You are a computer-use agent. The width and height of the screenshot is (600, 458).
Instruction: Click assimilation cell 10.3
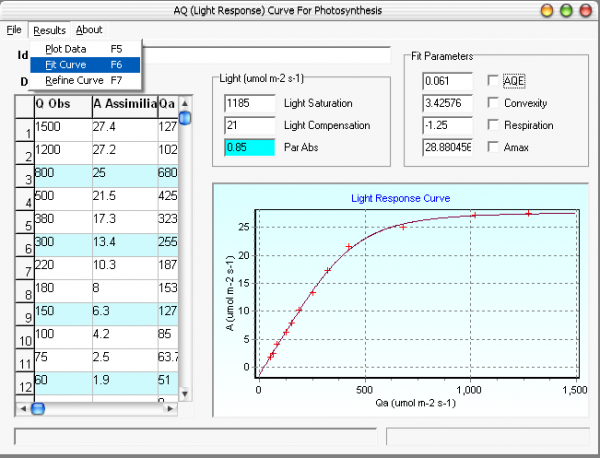[125, 268]
